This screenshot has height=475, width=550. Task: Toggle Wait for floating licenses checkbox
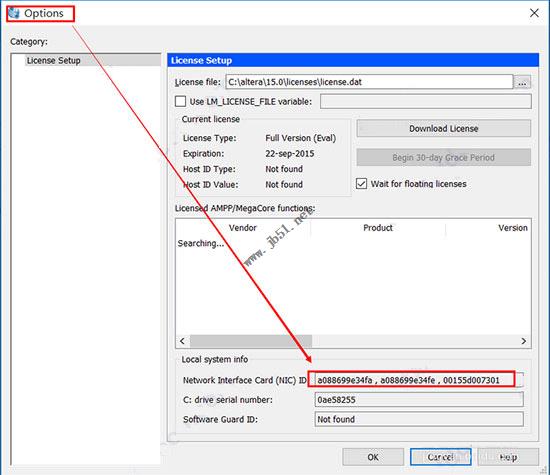coord(361,184)
